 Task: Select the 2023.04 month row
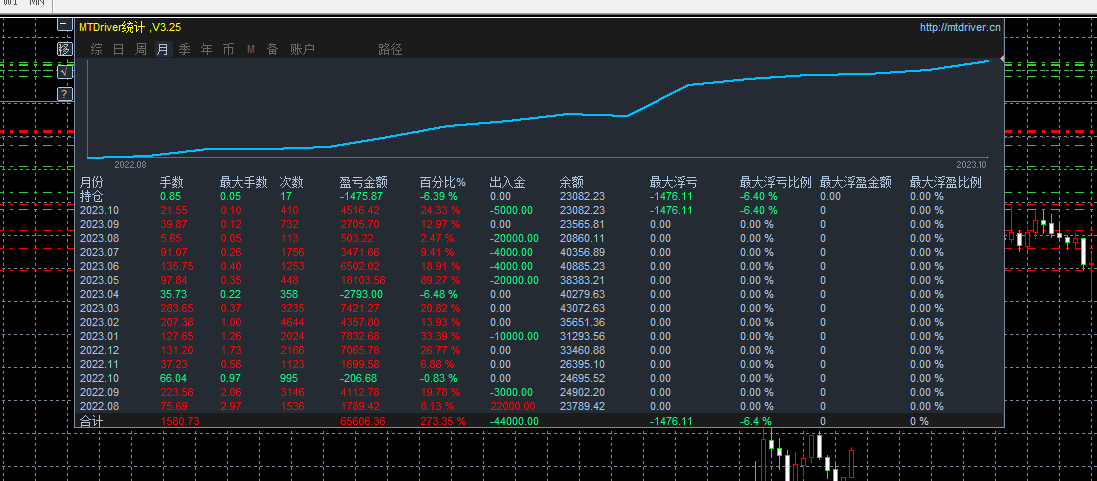pyautogui.click(x=539, y=294)
